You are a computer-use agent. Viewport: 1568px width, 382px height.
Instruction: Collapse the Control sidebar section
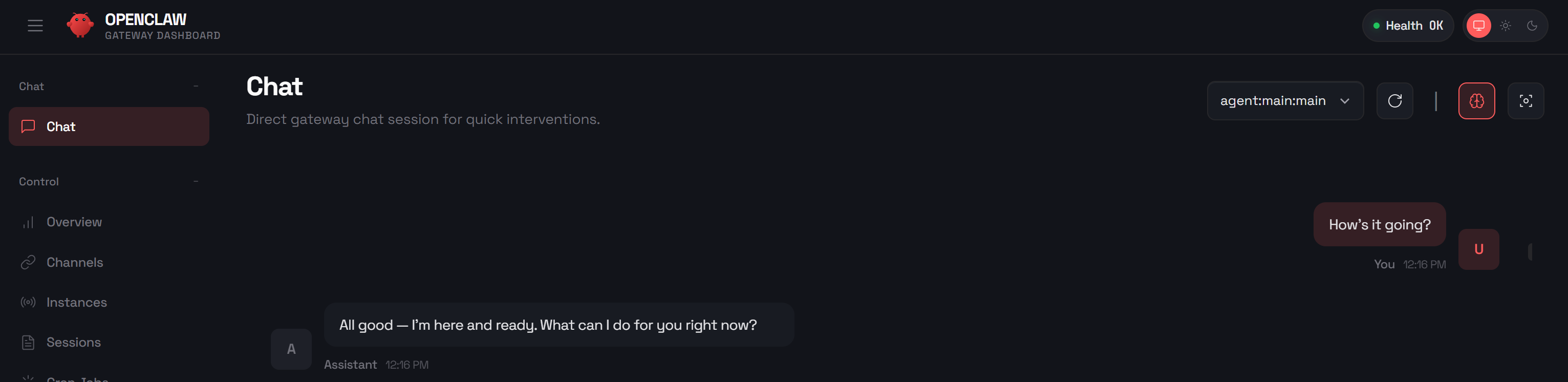(x=196, y=181)
